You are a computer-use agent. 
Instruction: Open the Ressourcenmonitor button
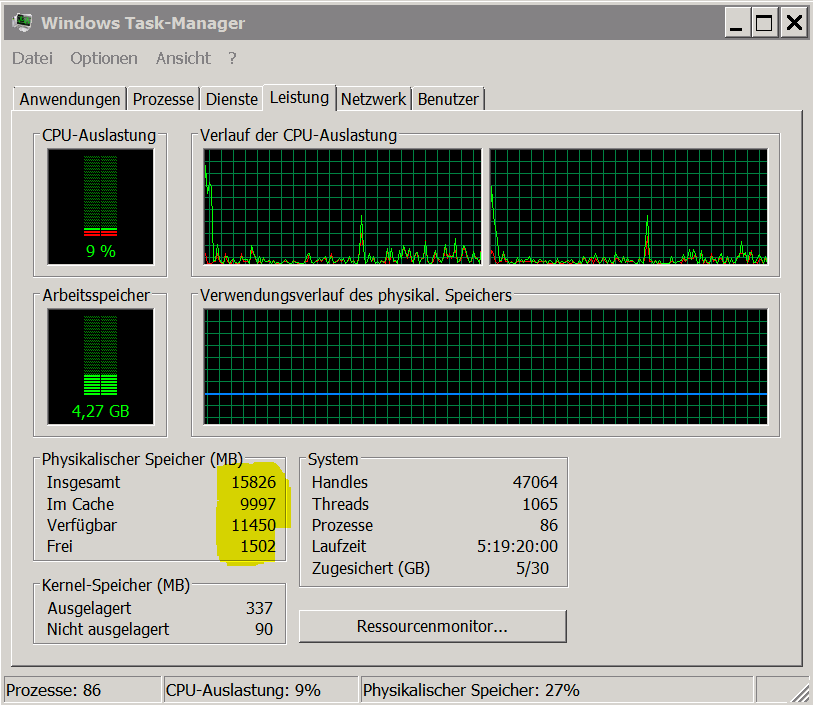[432, 626]
